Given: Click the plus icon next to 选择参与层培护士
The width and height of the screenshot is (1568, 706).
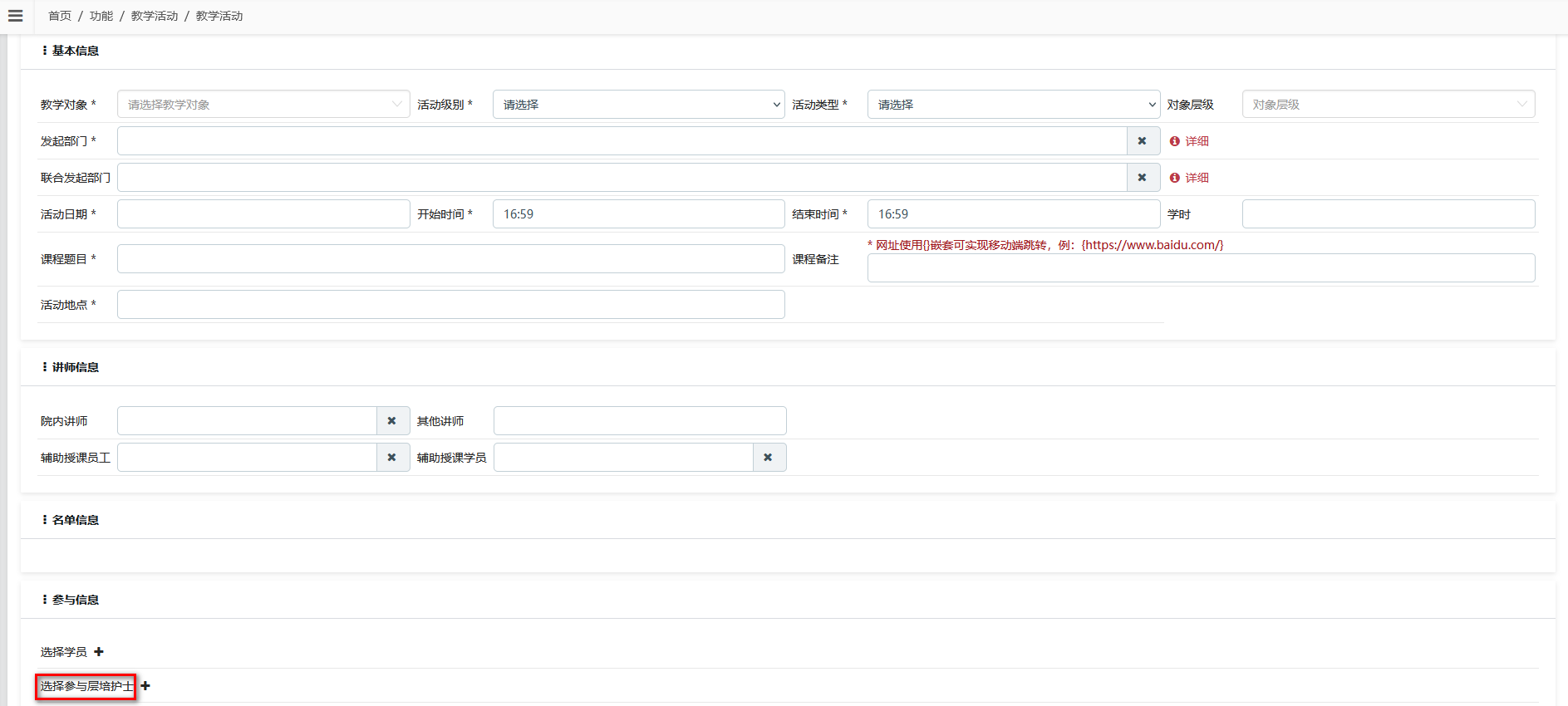Looking at the screenshot, I should 145,686.
